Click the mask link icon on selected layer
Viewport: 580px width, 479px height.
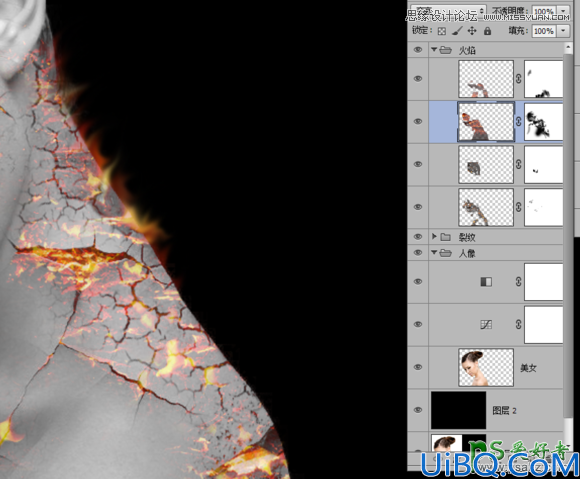click(x=519, y=121)
